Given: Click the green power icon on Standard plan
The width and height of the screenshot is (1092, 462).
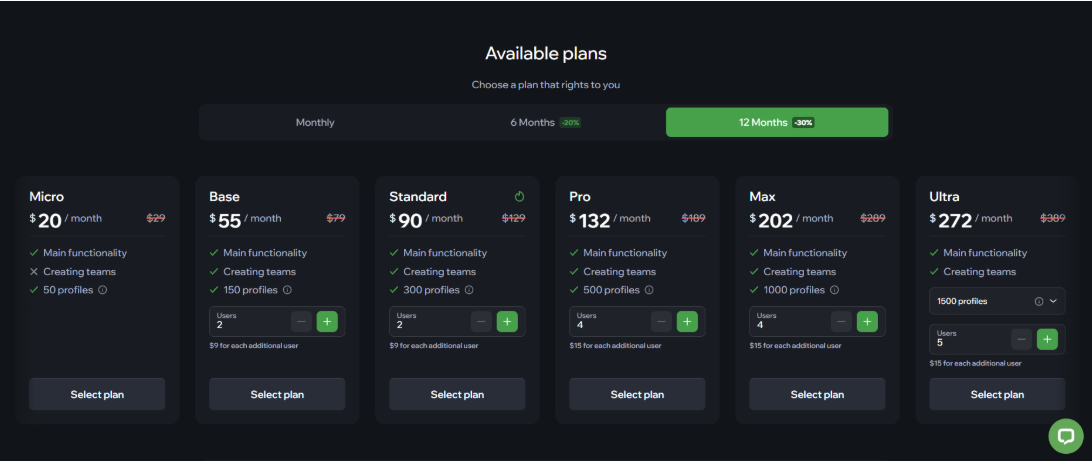Looking at the screenshot, I should click(x=520, y=197).
